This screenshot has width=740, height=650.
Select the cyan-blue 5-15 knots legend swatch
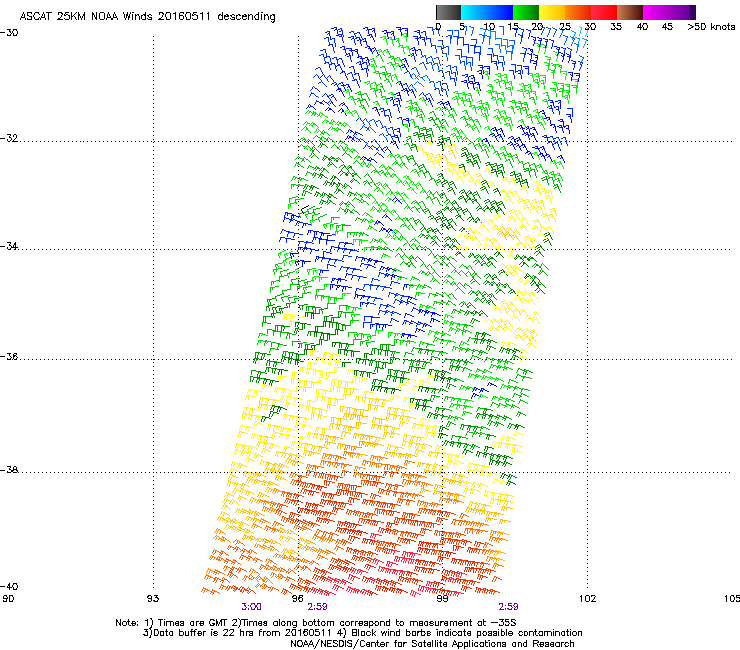tap(487, 12)
